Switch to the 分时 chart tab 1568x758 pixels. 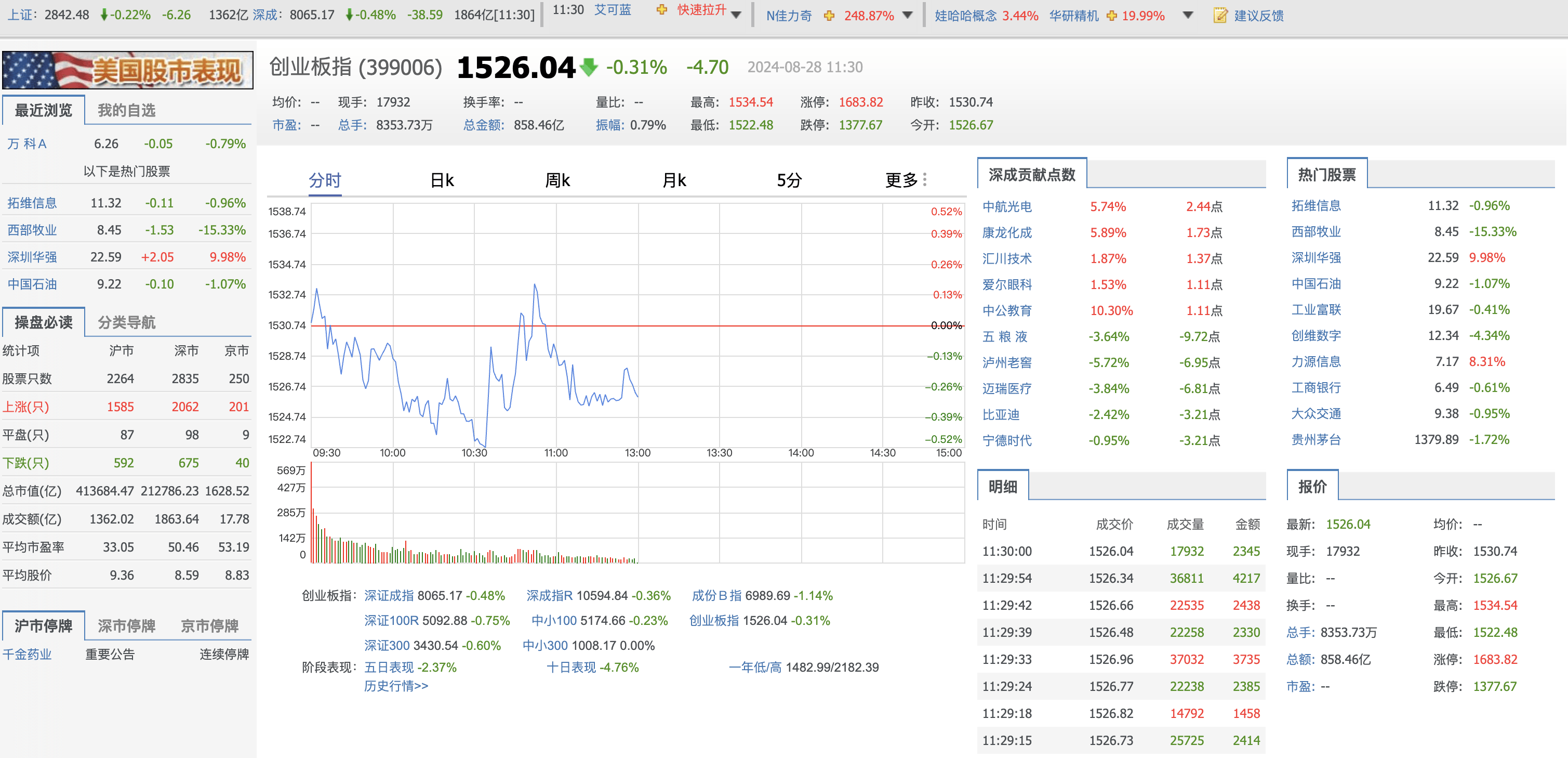click(325, 180)
